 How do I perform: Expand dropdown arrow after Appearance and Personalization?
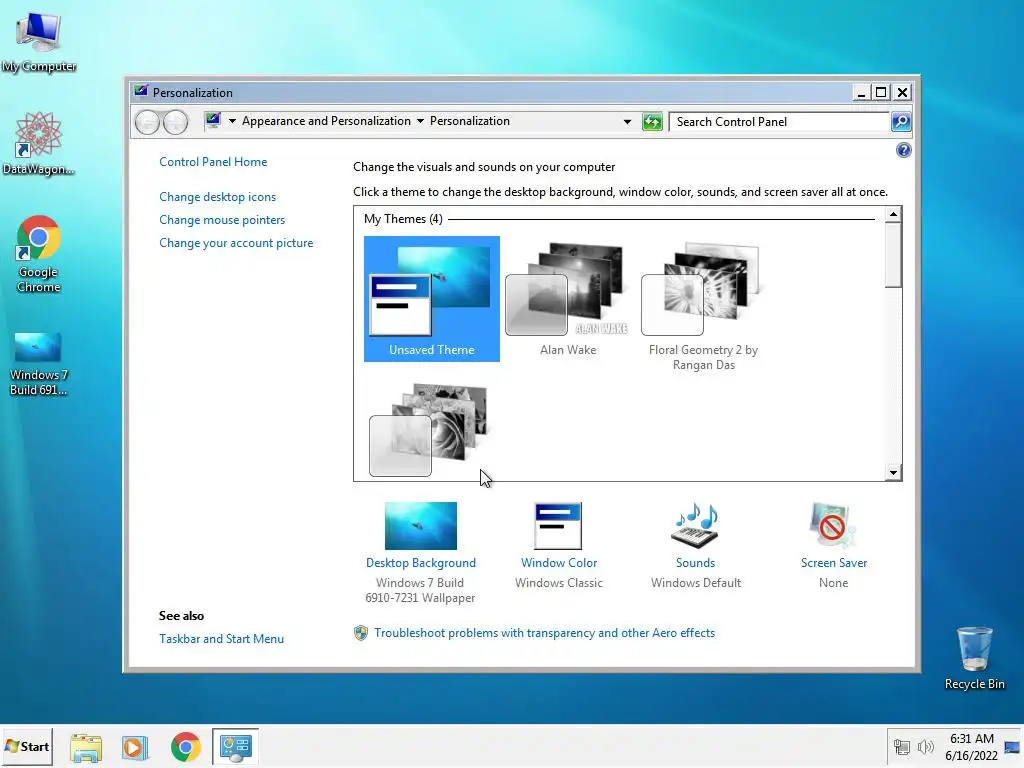coord(420,121)
